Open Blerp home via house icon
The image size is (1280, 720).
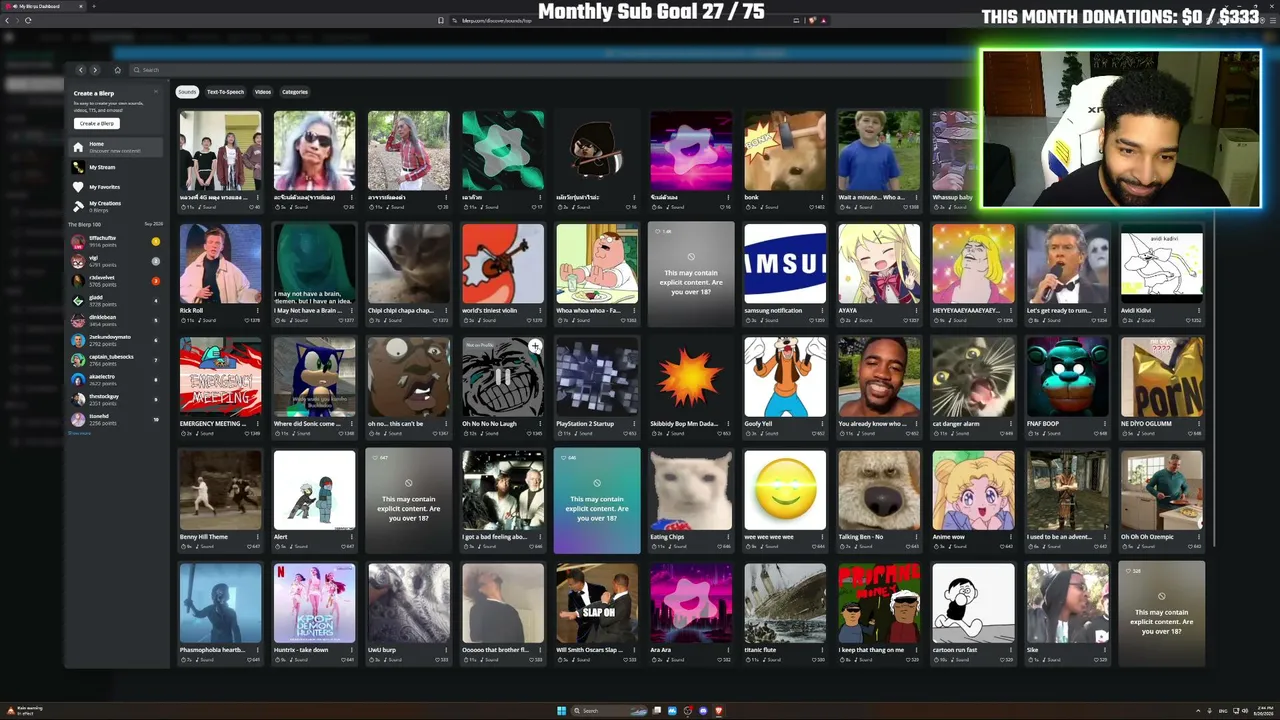(117, 70)
